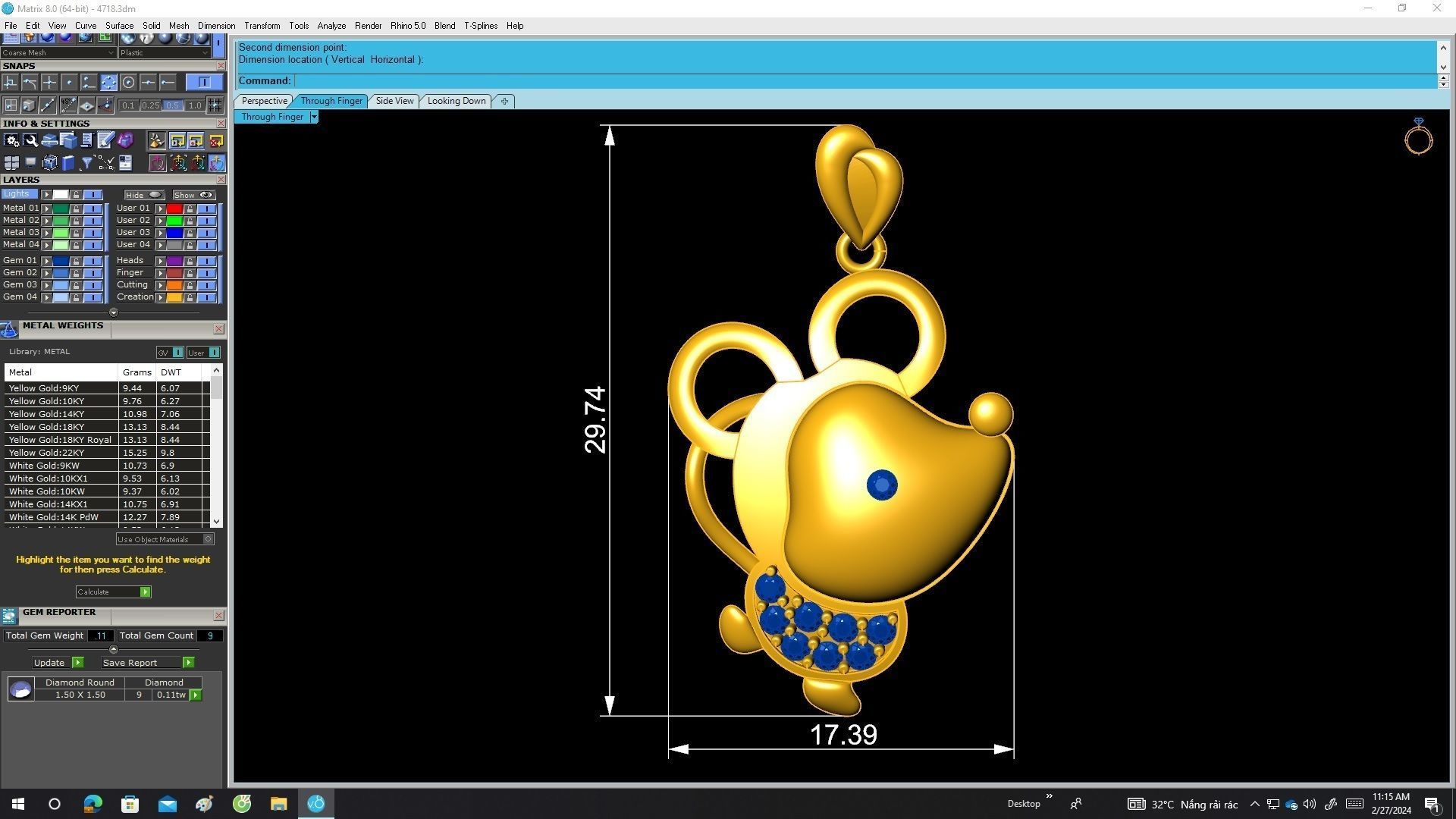
Task: Click the blue book icon
Action: [68, 162]
